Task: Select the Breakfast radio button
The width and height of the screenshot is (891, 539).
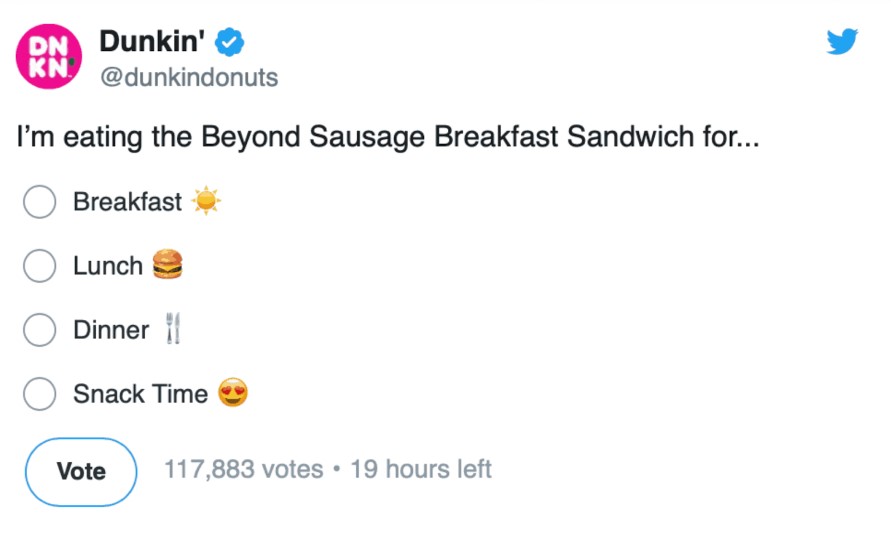Action: tap(39, 202)
